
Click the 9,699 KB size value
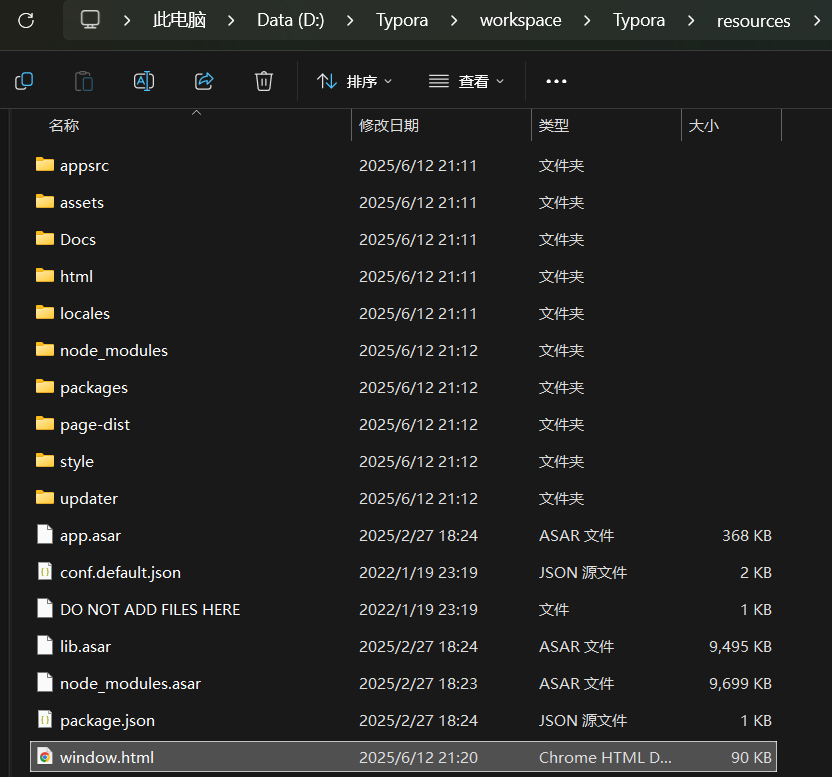click(x=740, y=684)
